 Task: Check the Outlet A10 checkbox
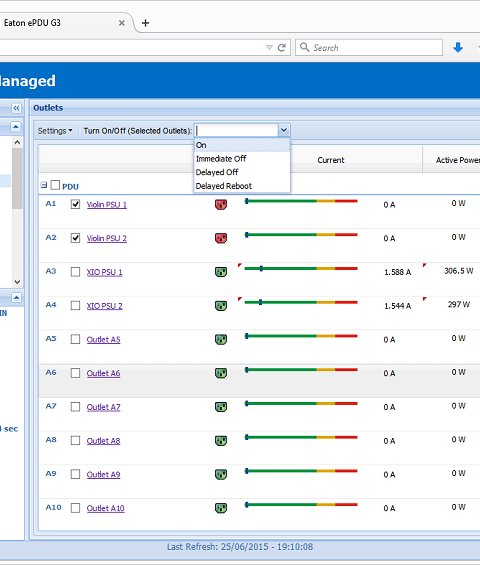click(x=75, y=508)
